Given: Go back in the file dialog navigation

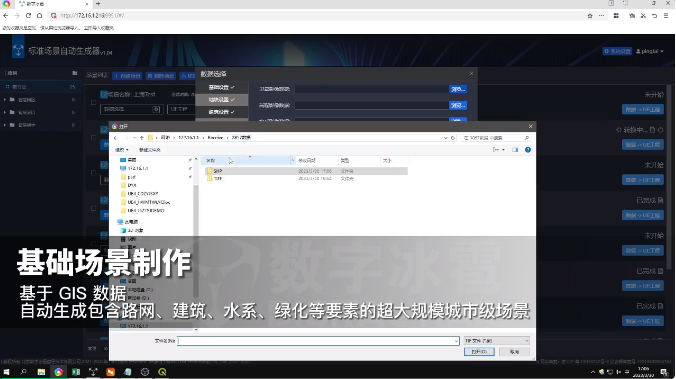Looking at the screenshot, I should coord(116,138).
